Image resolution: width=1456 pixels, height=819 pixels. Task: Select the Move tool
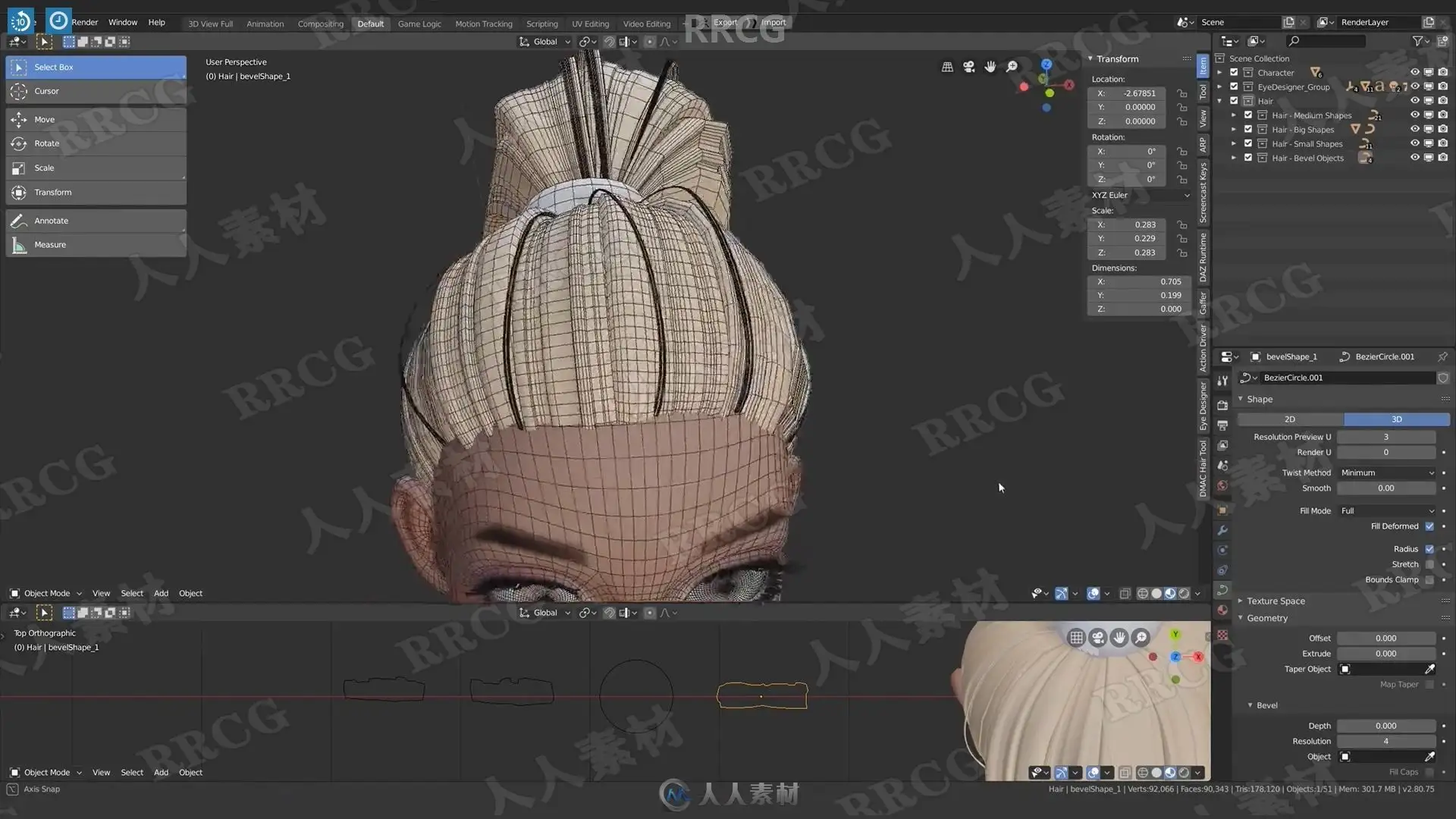(x=44, y=119)
